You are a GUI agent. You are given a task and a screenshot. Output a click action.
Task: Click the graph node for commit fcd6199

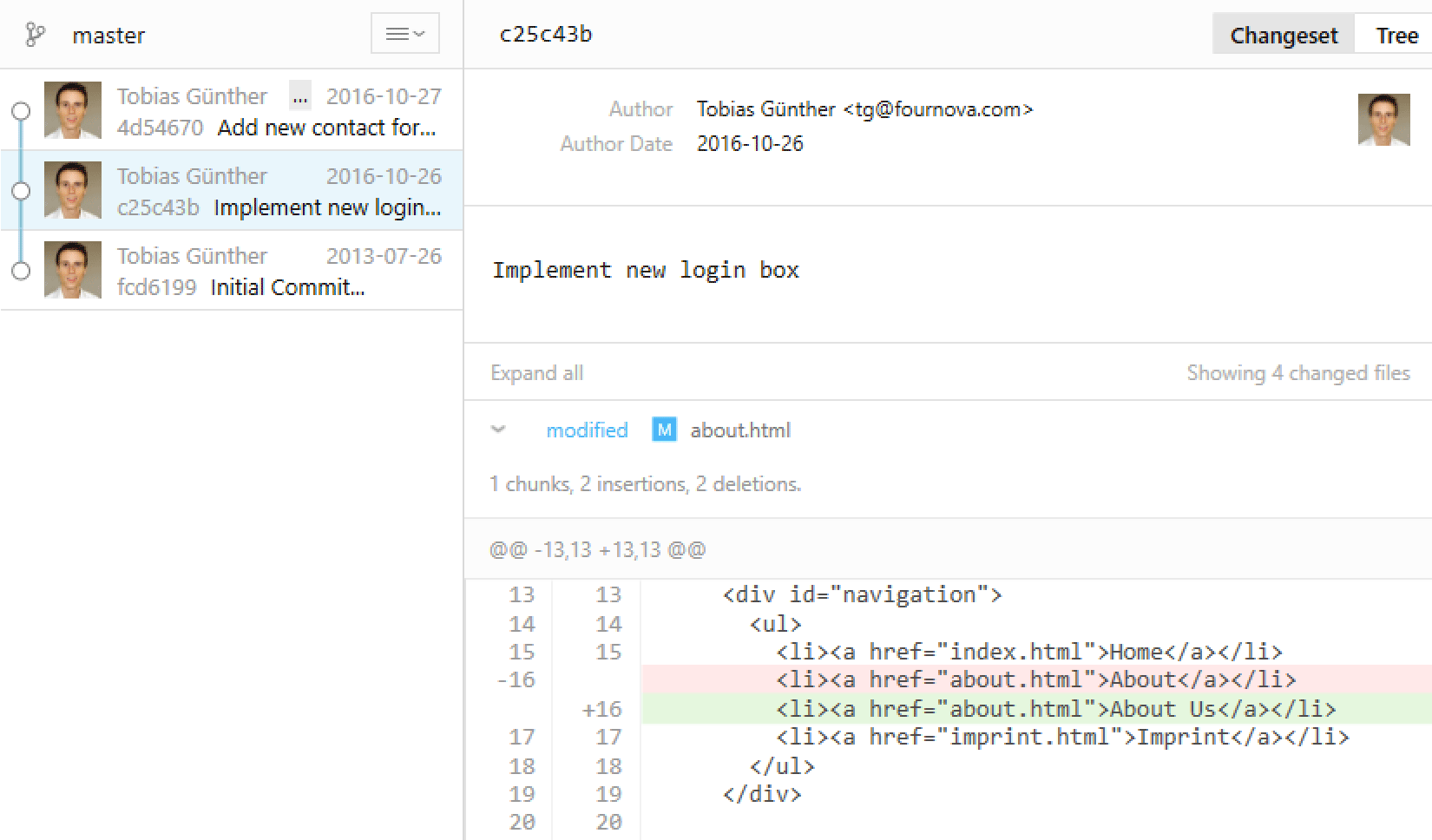coord(21,271)
